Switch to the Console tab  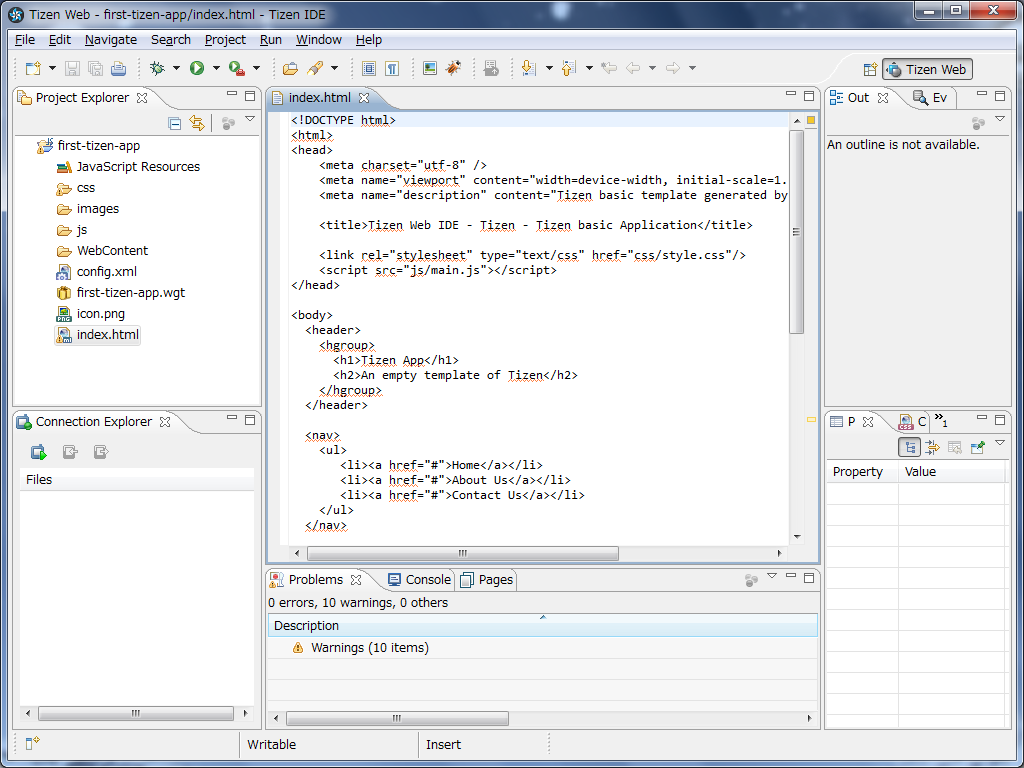tap(419, 580)
